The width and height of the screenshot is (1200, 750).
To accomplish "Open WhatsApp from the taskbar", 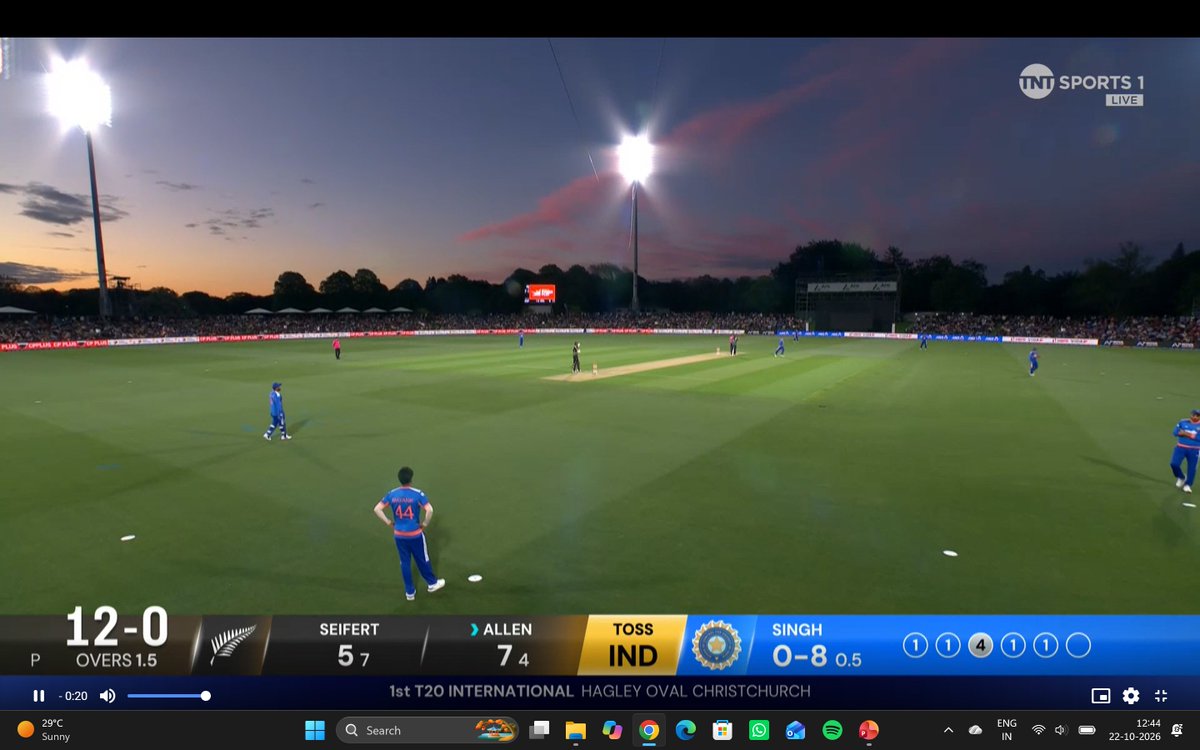I will click(x=758, y=730).
